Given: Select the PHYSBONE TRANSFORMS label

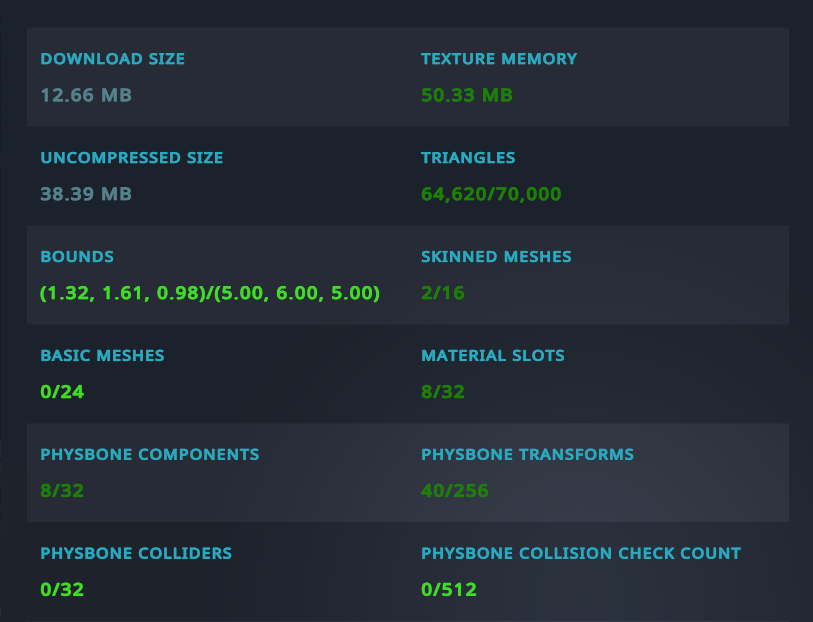Looking at the screenshot, I should point(527,455).
